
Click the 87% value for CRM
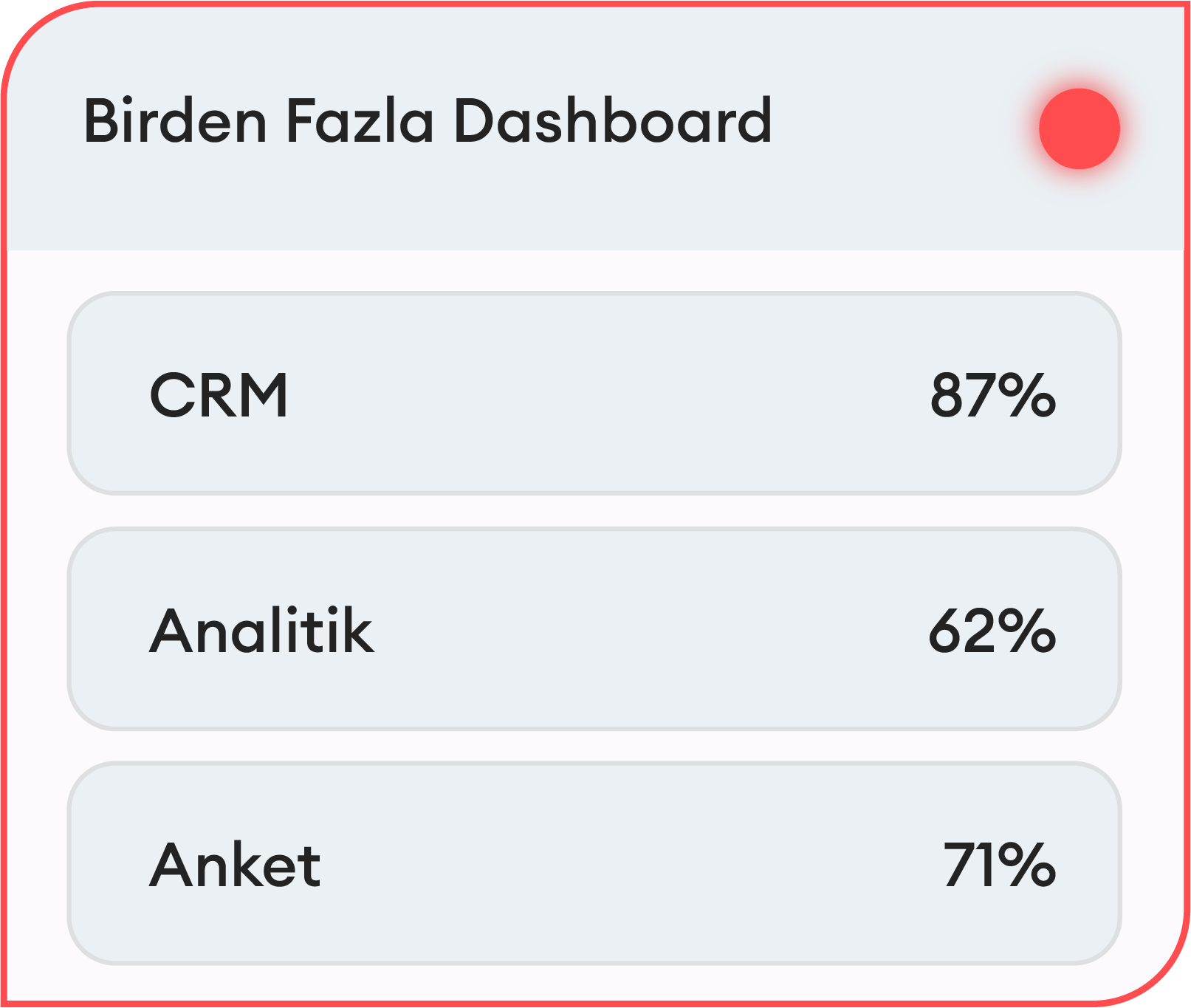tap(992, 395)
